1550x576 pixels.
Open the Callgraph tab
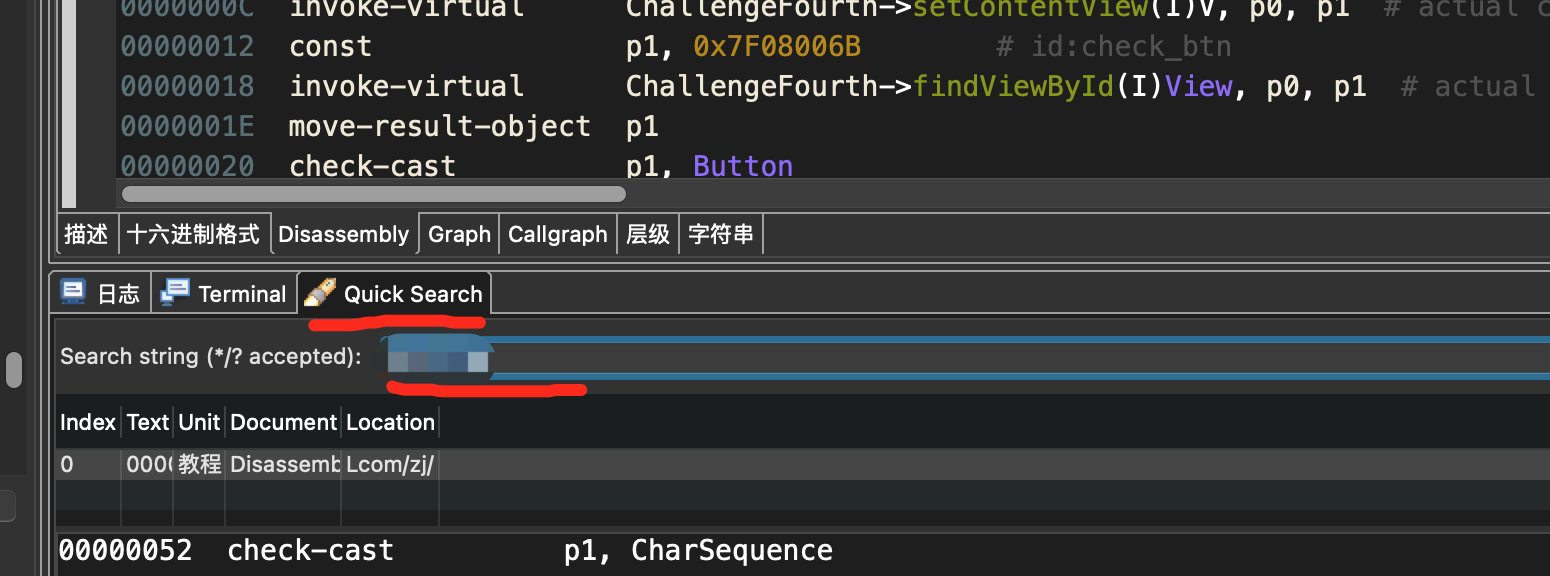[x=557, y=234]
